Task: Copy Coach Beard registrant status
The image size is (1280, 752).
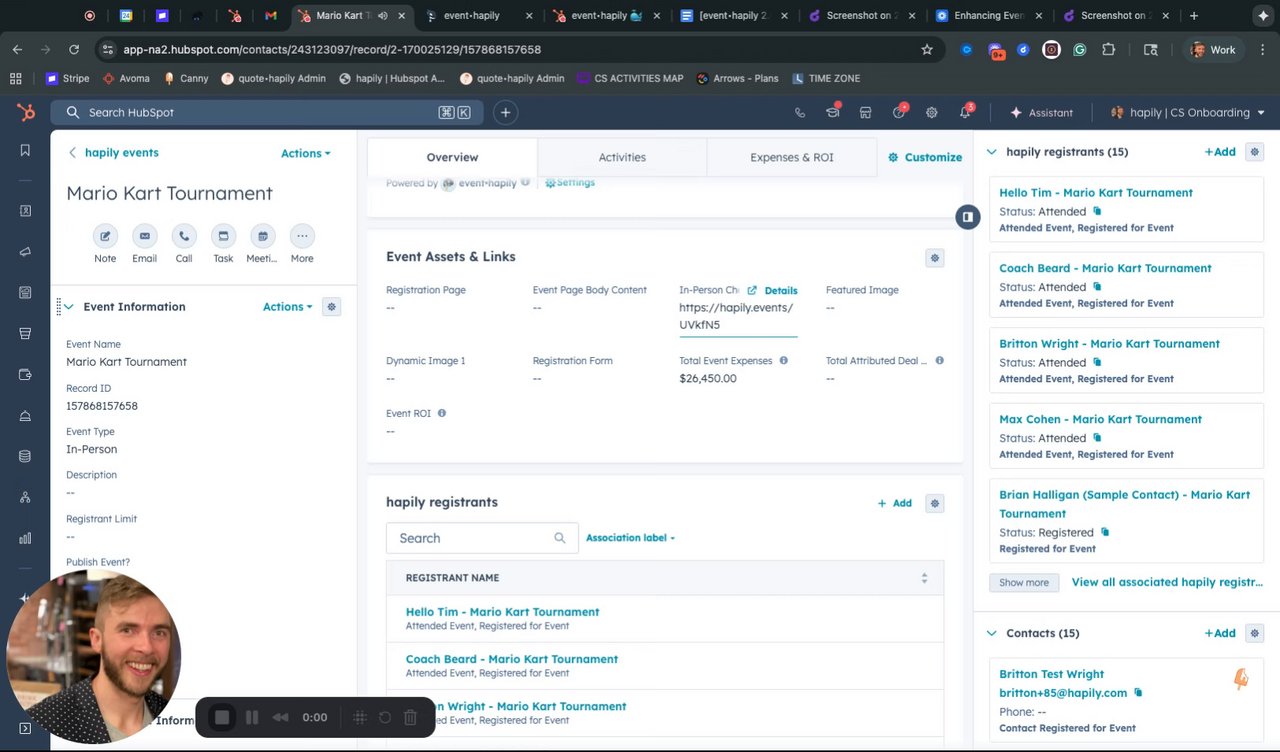Action: (x=1097, y=287)
